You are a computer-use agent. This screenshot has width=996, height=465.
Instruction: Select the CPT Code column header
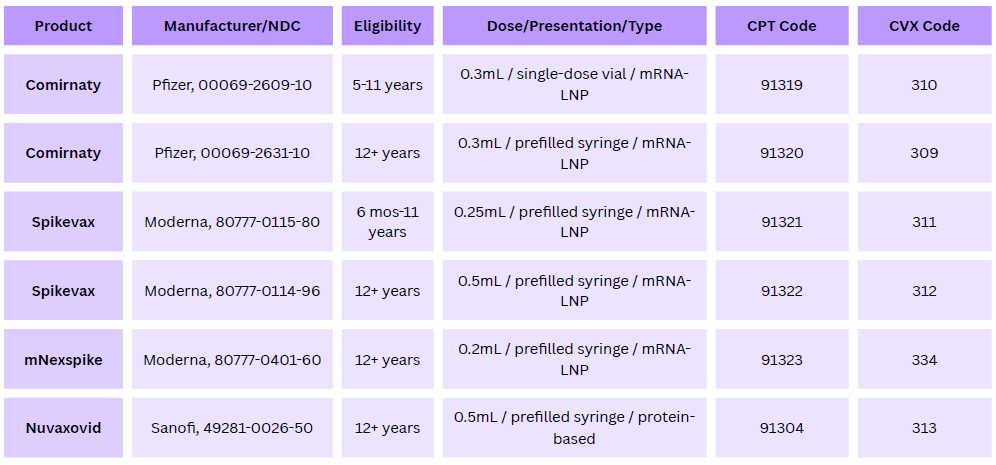(782, 26)
